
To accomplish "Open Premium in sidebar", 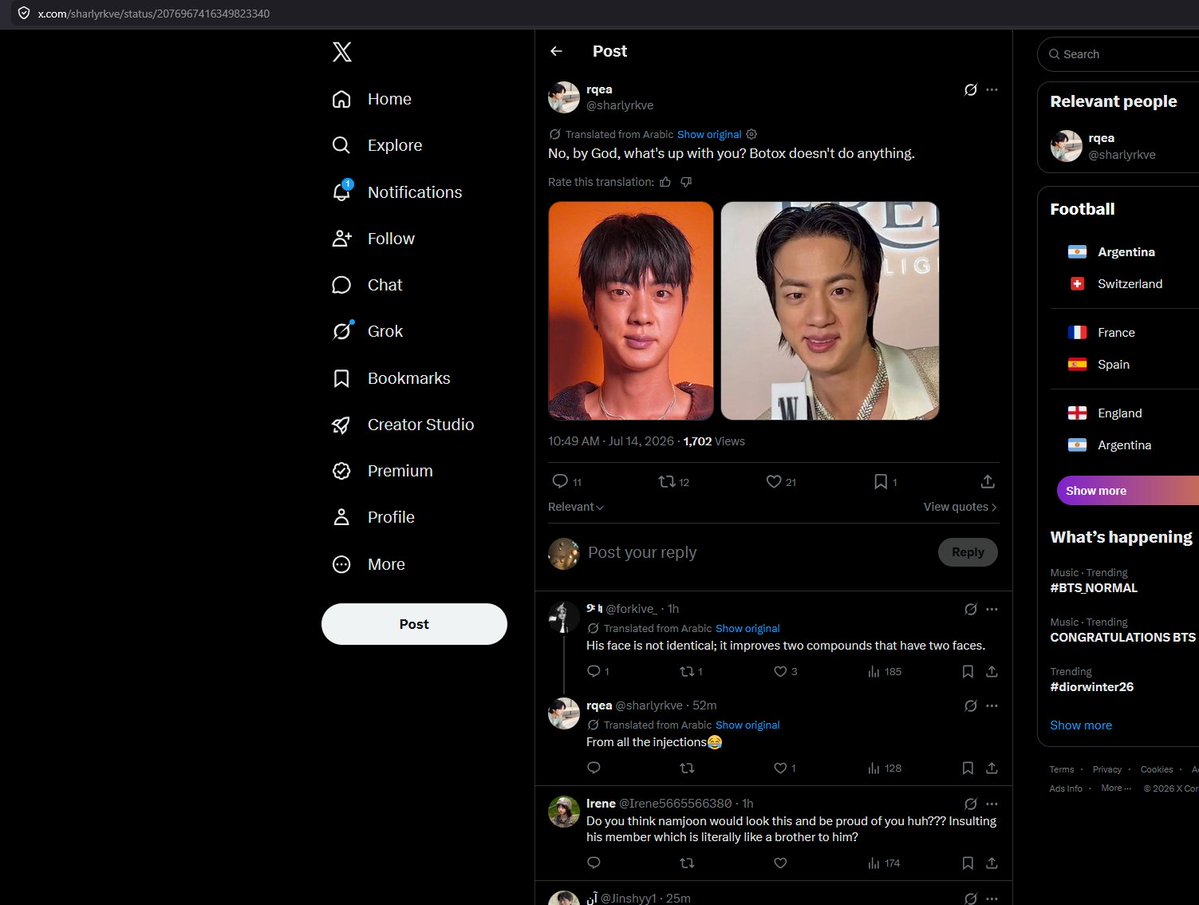I will point(383,471).
